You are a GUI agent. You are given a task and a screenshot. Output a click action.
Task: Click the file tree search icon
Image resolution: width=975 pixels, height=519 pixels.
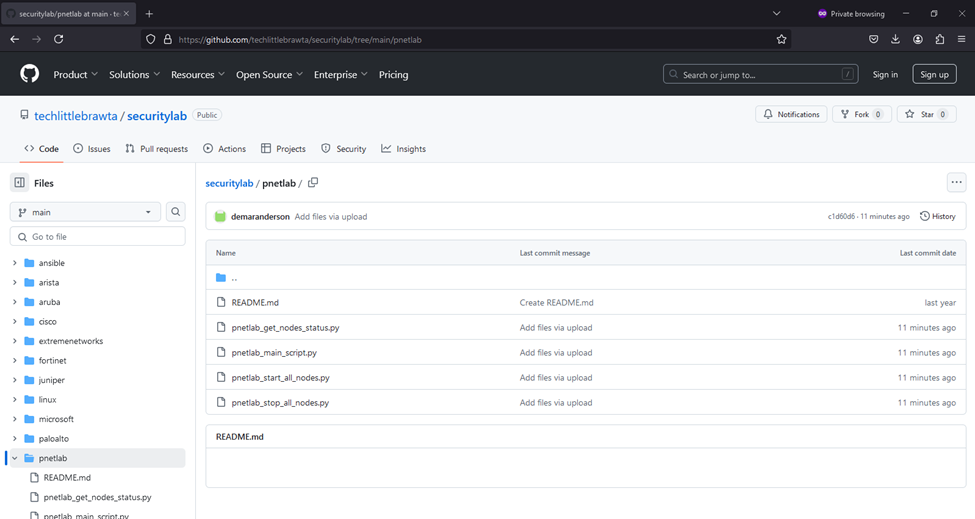point(176,212)
